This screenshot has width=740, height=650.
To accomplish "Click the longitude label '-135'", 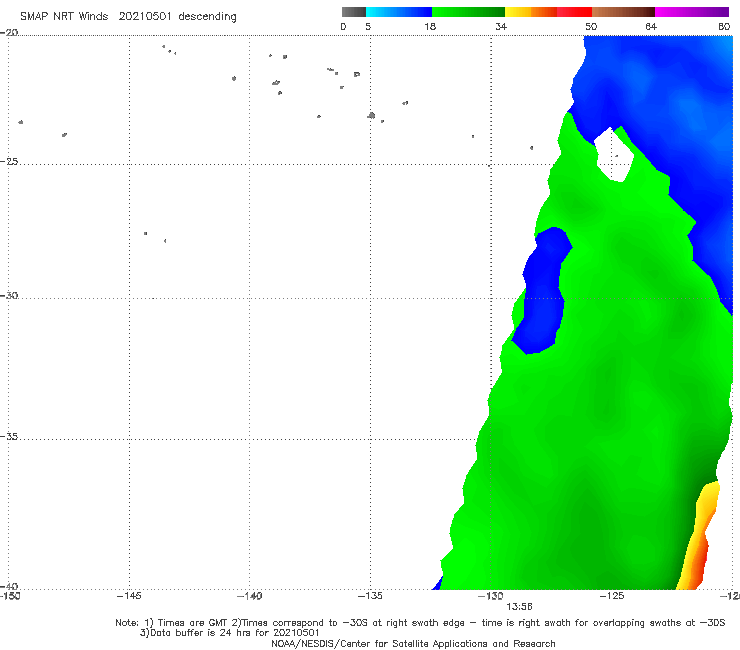I will (370, 596).
